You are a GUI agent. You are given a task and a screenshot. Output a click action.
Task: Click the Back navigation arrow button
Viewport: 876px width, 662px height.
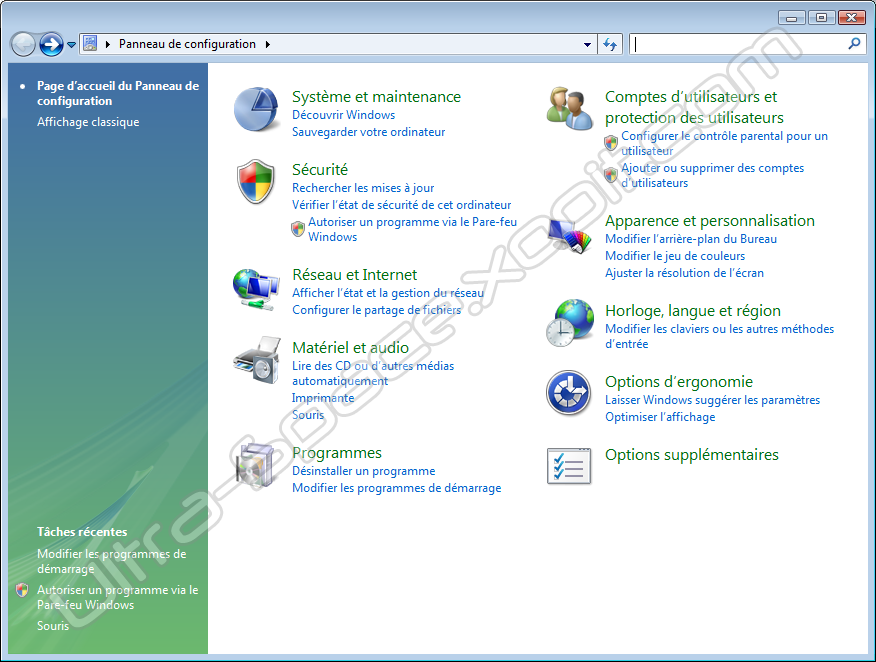23,44
